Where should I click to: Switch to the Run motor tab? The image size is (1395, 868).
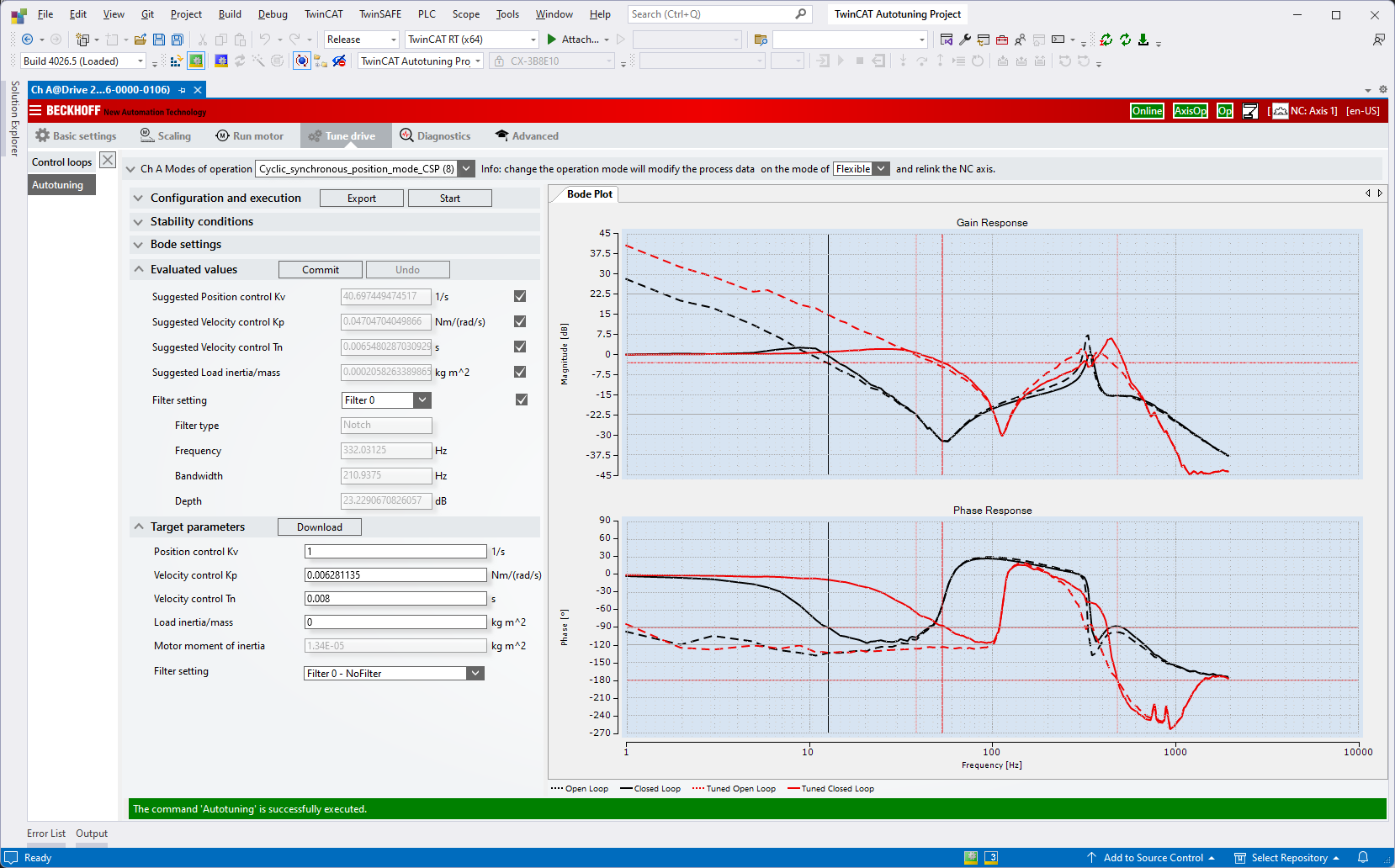(x=249, y=135)
